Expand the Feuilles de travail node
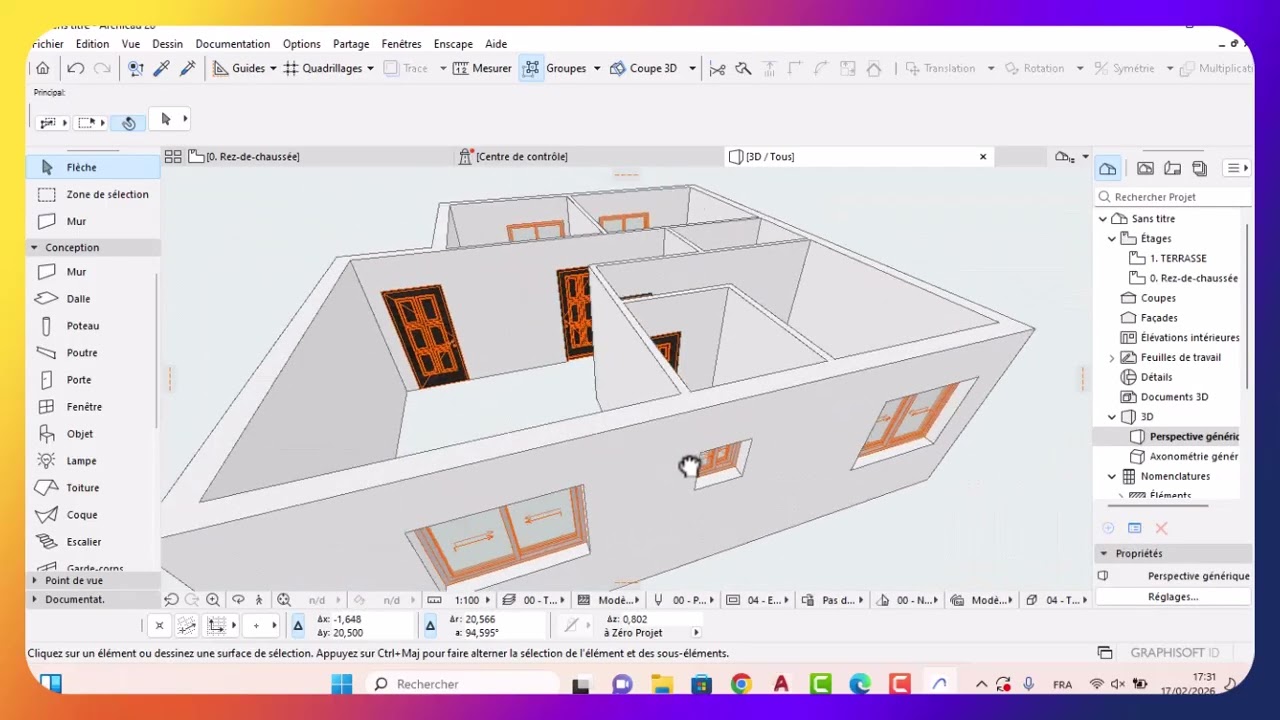 [x=1112, y=357]
